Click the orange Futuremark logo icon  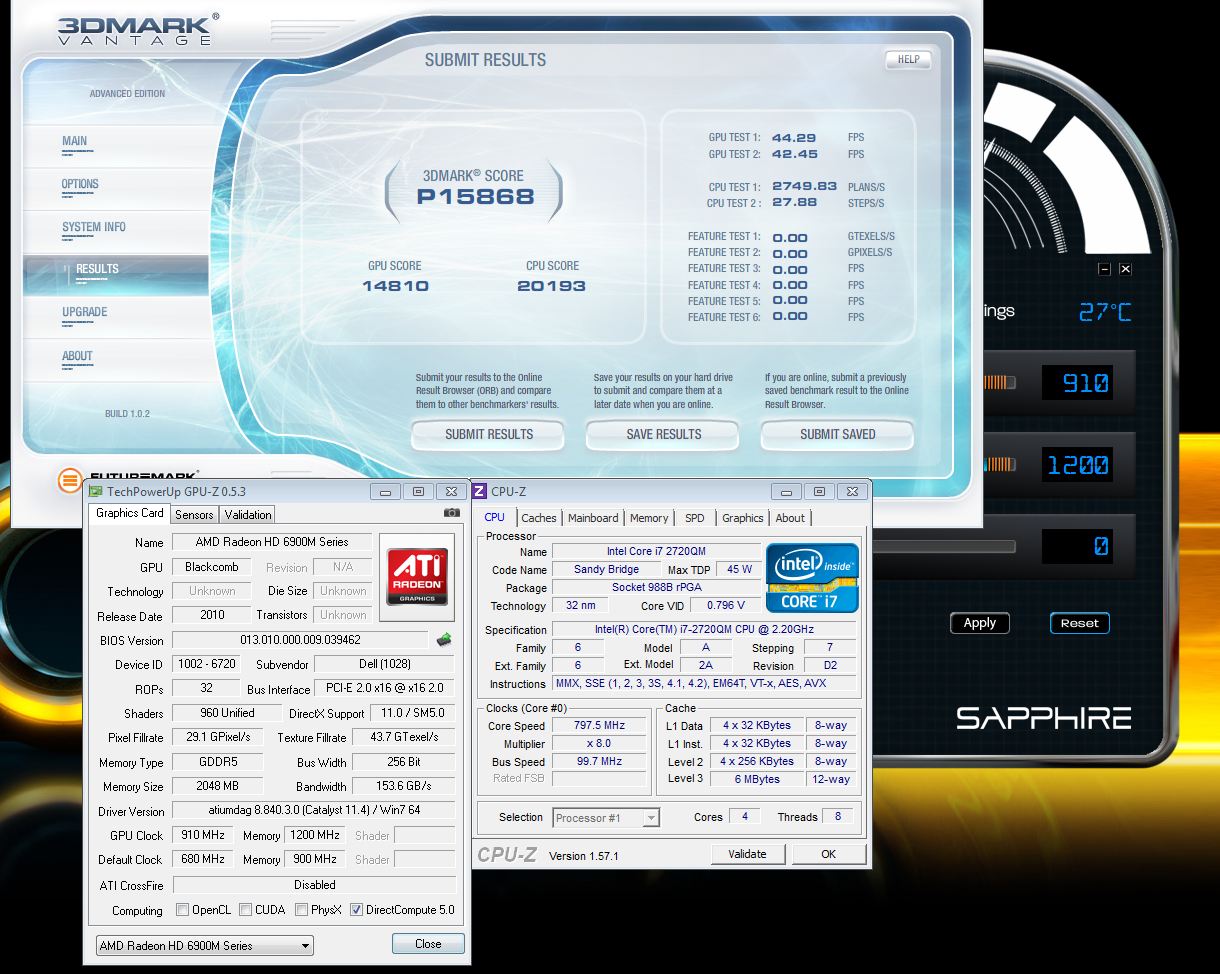point(69,480)
